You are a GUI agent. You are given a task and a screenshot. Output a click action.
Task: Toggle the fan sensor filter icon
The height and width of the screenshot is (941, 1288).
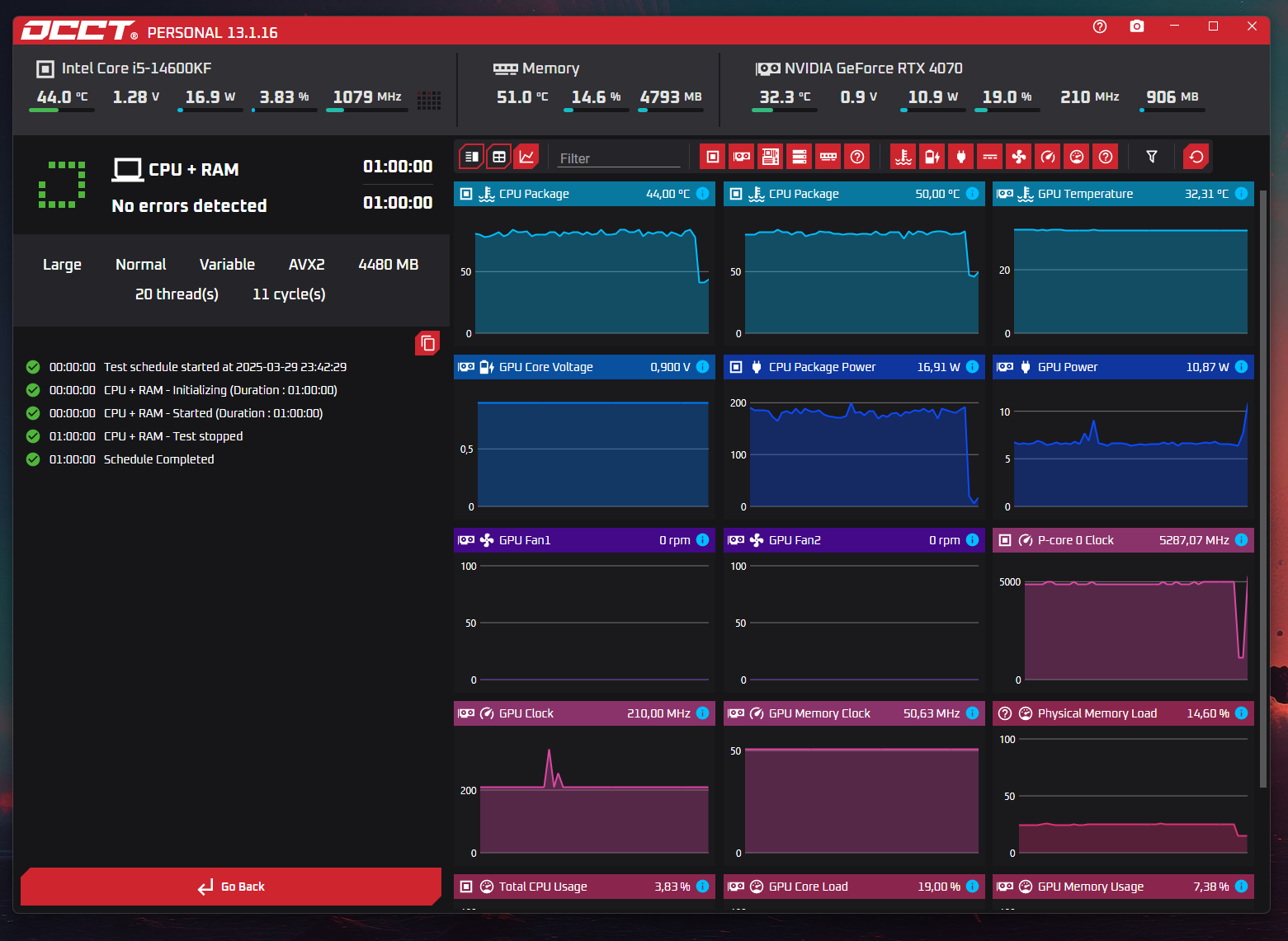coord(1019,157)
